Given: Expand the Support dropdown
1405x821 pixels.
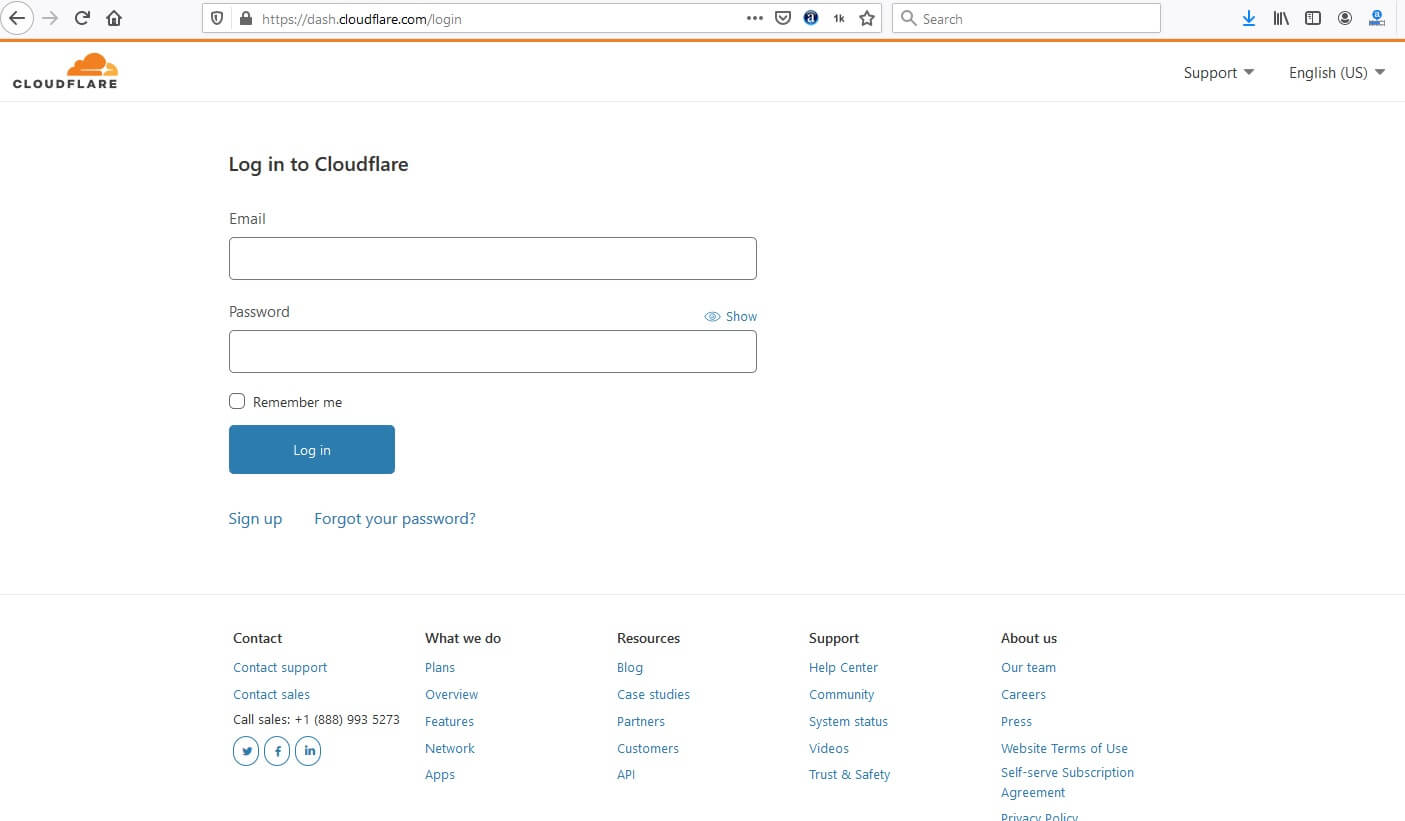Looking at the screenshot, I should tap(1218, 72).
